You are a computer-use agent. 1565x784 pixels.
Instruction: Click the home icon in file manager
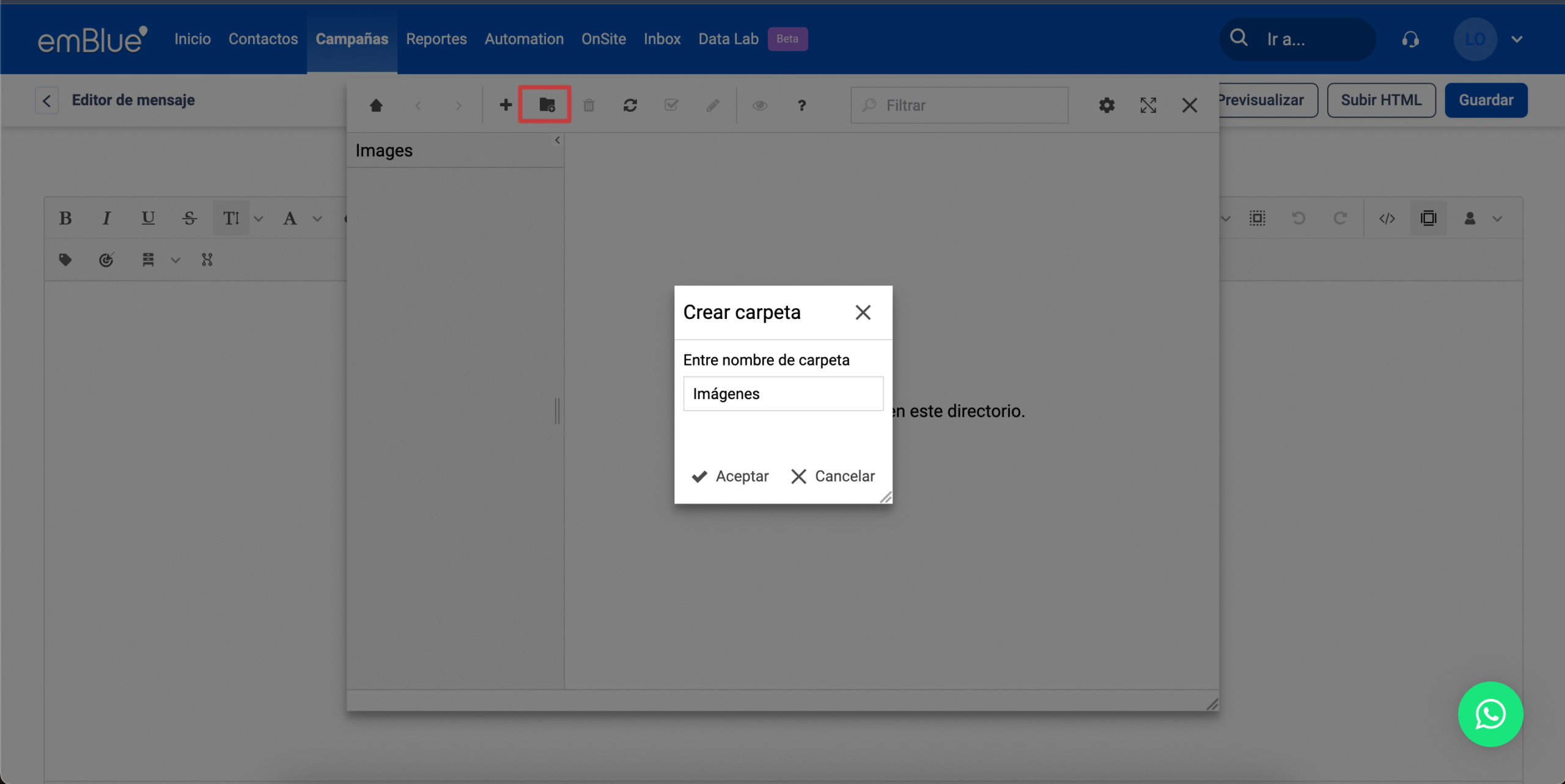[376, 105]
